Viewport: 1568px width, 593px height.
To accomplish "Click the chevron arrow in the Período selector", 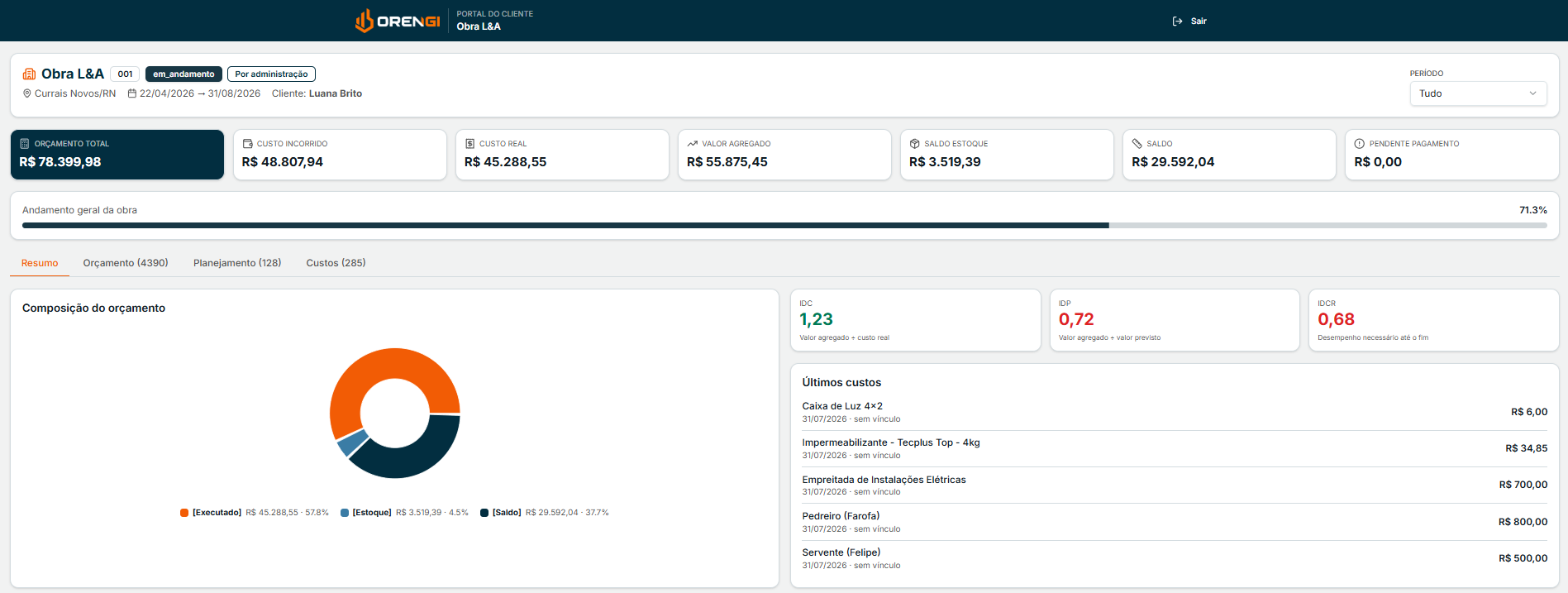I will (1532, 93).
